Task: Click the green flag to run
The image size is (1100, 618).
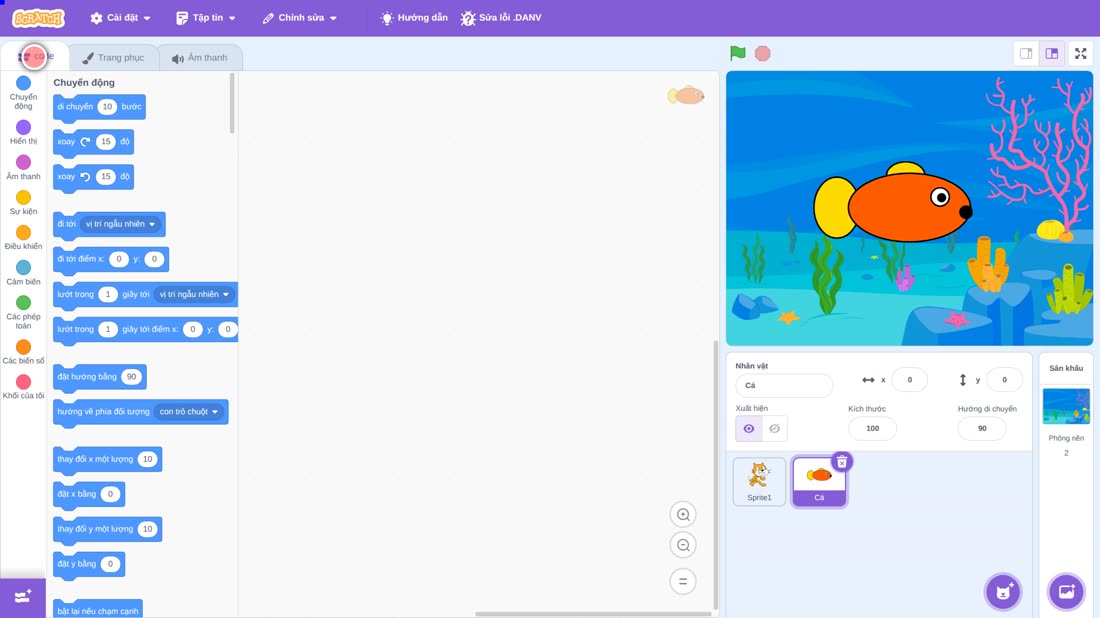Action: [x=737, y=53]
